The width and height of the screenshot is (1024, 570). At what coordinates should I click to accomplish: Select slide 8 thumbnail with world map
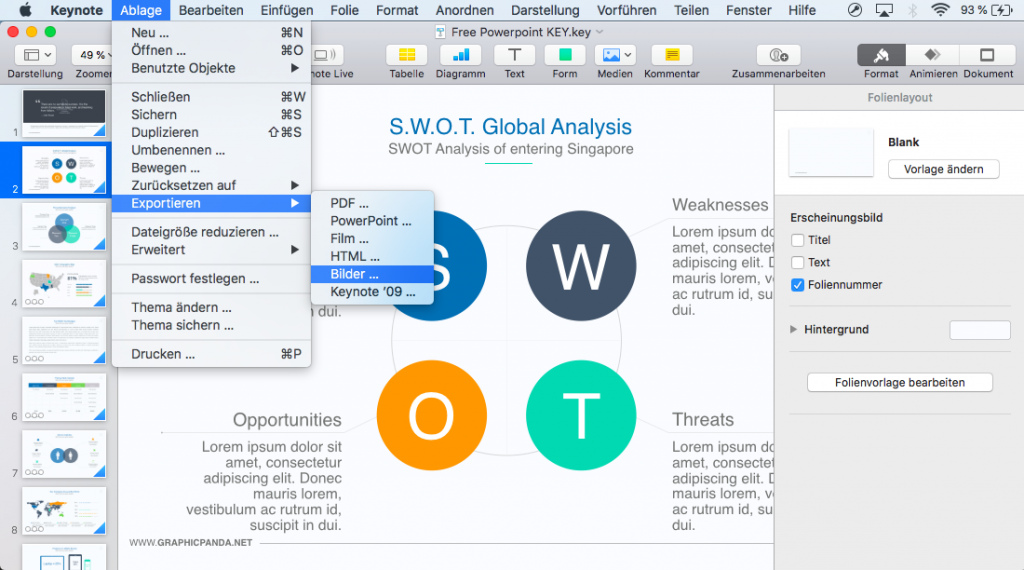tap(64, 511)
